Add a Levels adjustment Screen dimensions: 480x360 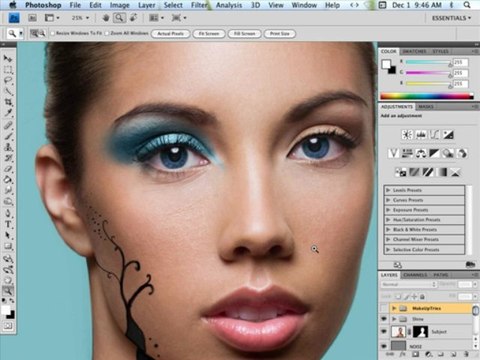tap(421, 135)
